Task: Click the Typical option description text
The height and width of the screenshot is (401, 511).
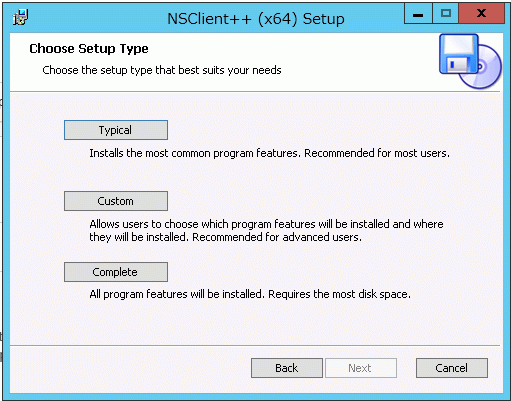Action: coord(269,153)
